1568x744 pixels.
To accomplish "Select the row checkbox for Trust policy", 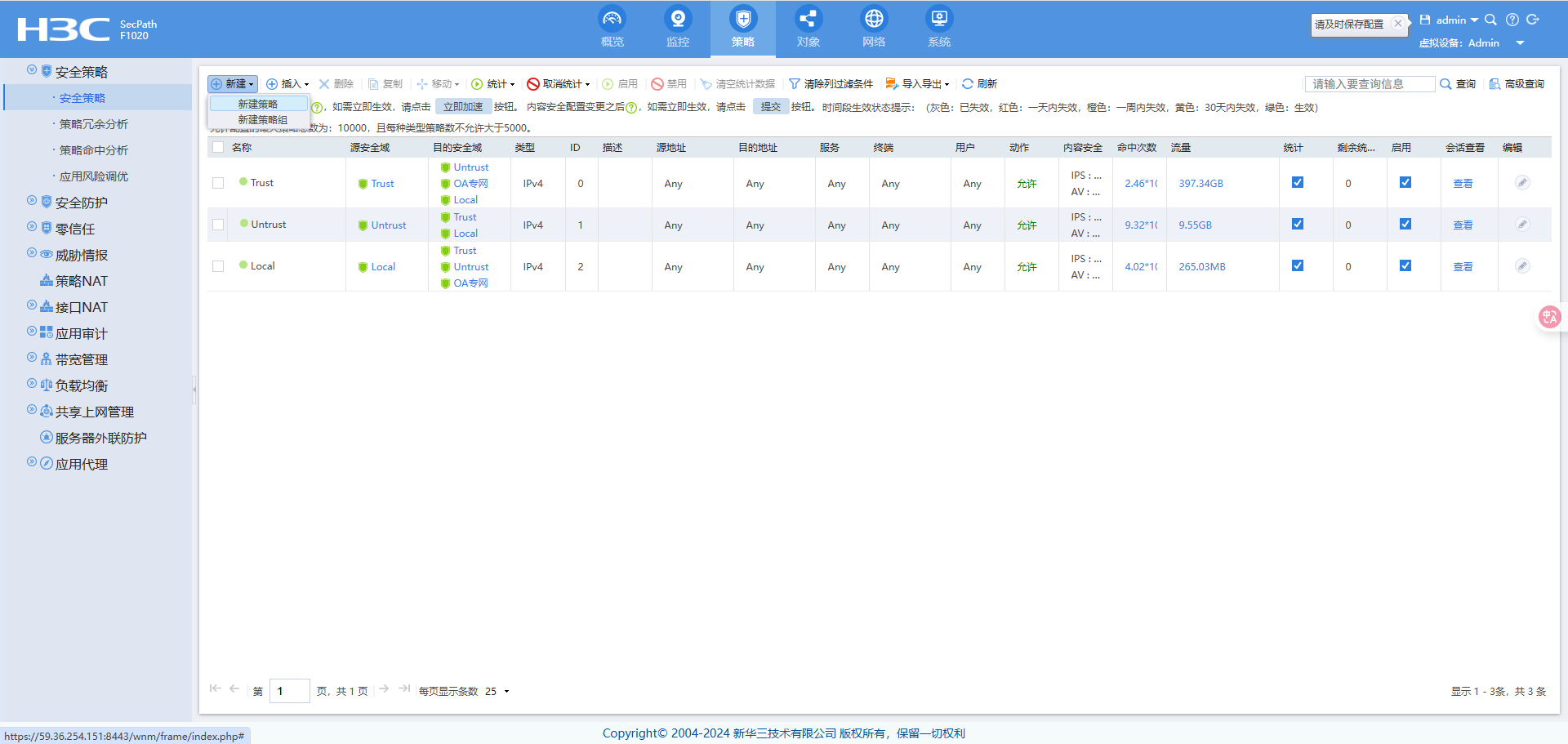I will coord(218,183).
